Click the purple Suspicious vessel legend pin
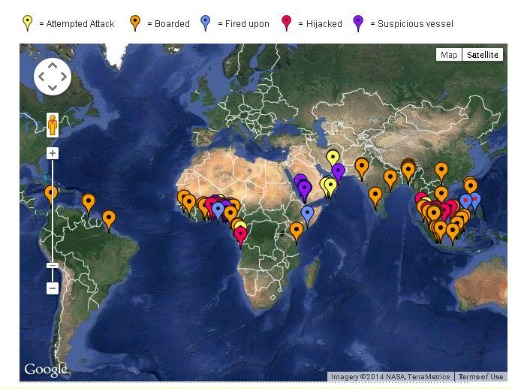The image size is (515, 389). click(358, 23)
